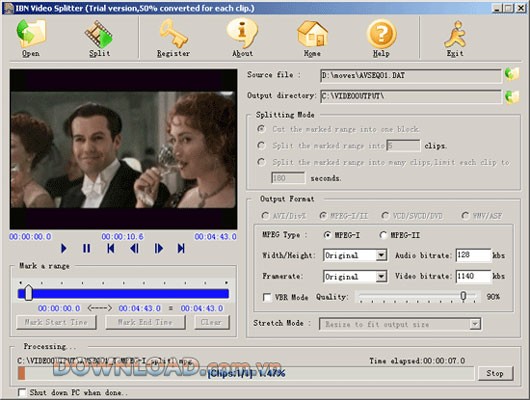Stop the processing with Stop button
530x400 pixels.
coord(496,373)
